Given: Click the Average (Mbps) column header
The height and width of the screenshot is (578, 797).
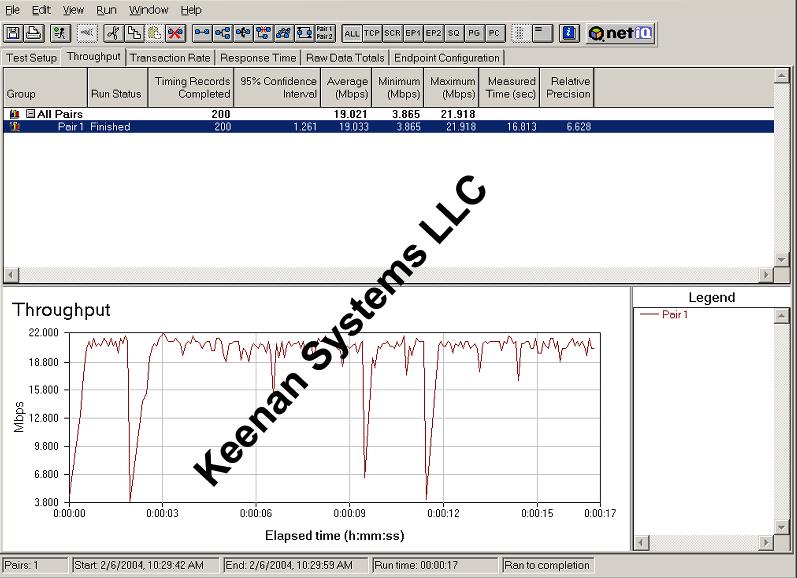Looking at the screenshot, I should click(x=347, y=87).
